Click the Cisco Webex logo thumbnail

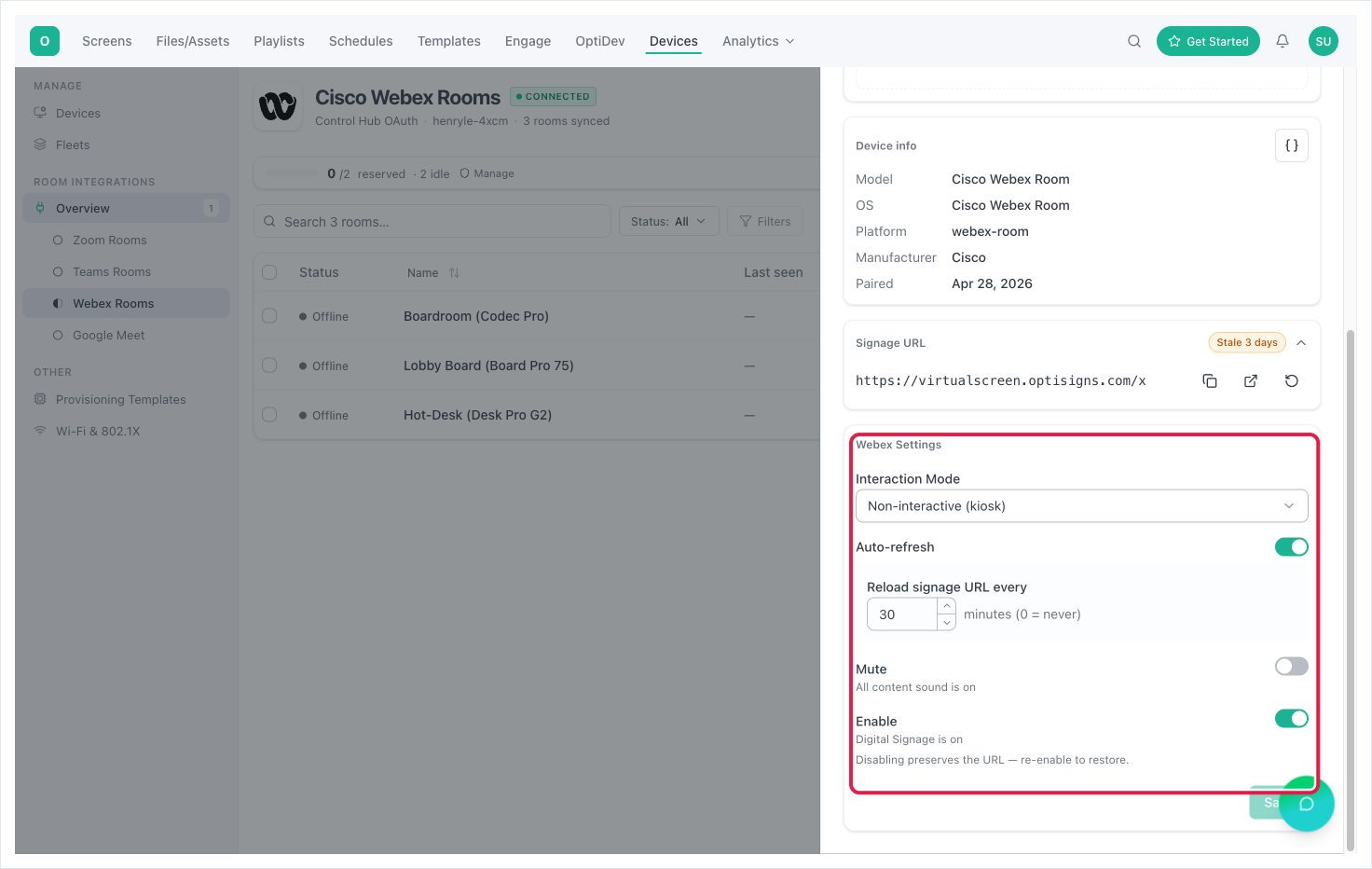tap(278, 106)
